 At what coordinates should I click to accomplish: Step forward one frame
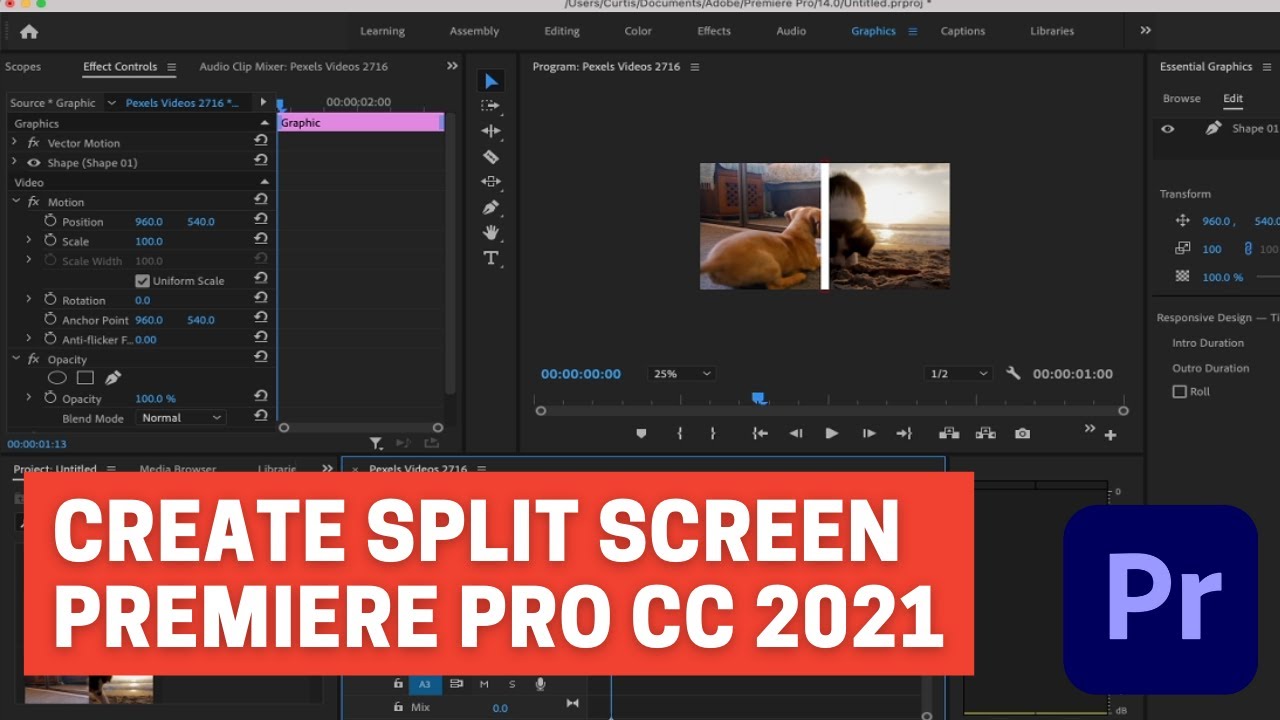point(869,433)
